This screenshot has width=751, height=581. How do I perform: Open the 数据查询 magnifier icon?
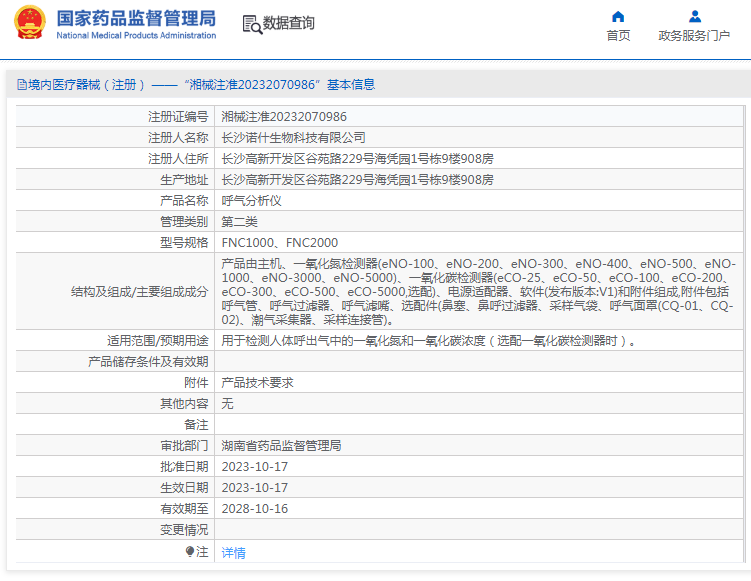(252, 24)
